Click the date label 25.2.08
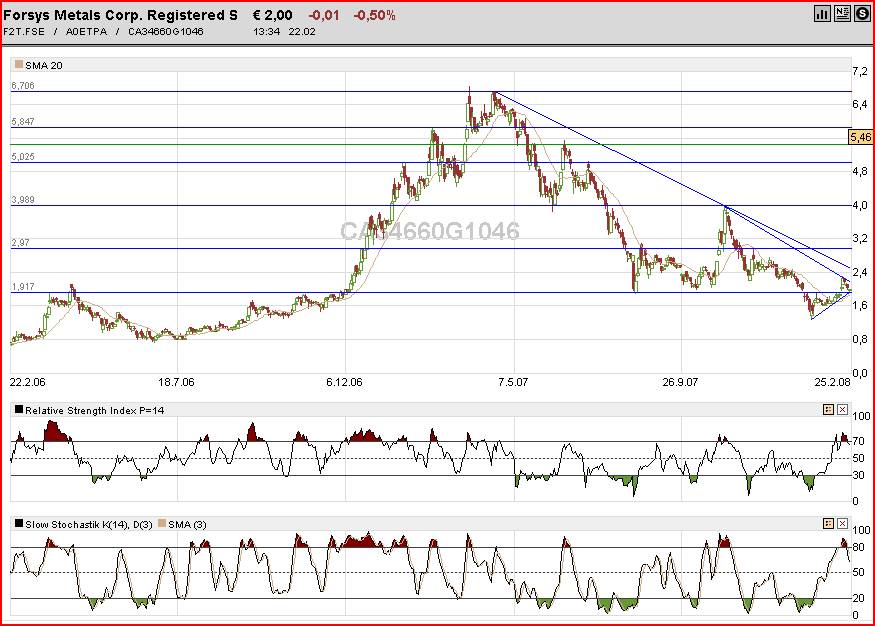The width and height of the screenshot is (875, 626). (832, 381)
